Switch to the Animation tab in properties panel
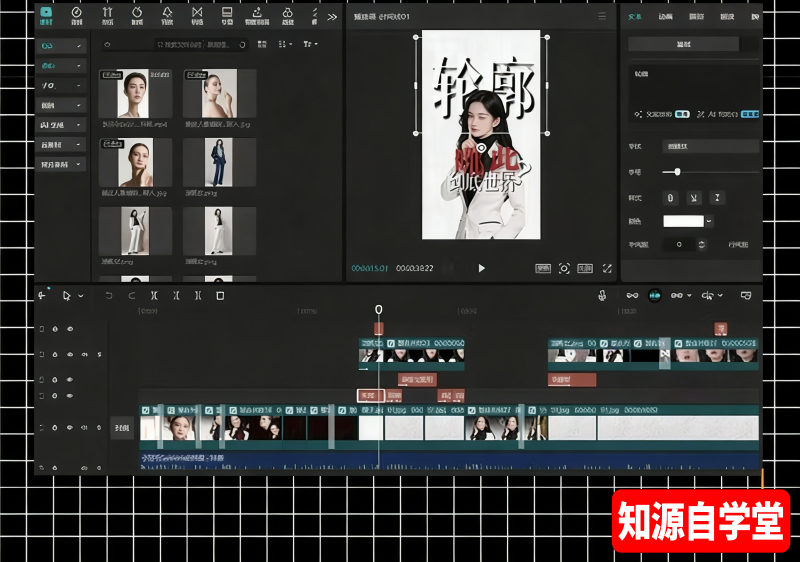The width and height of the screenshot is (800, 562). [665, 16]
